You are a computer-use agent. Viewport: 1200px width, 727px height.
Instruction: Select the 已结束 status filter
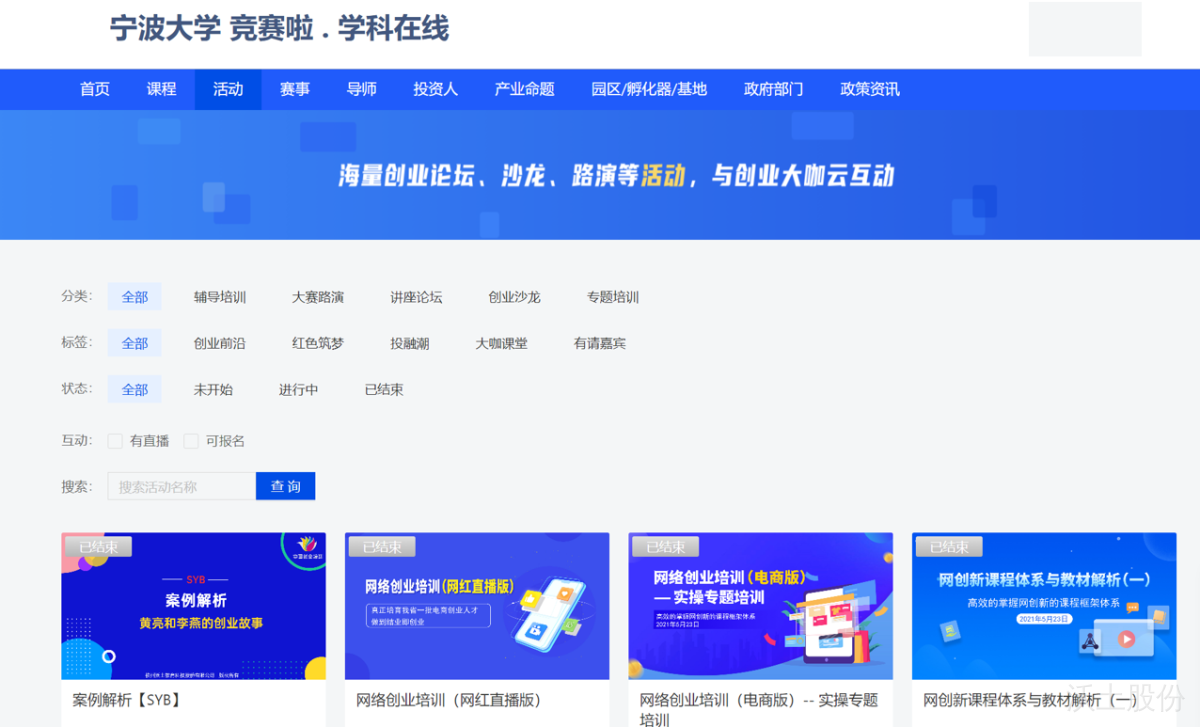384,389
